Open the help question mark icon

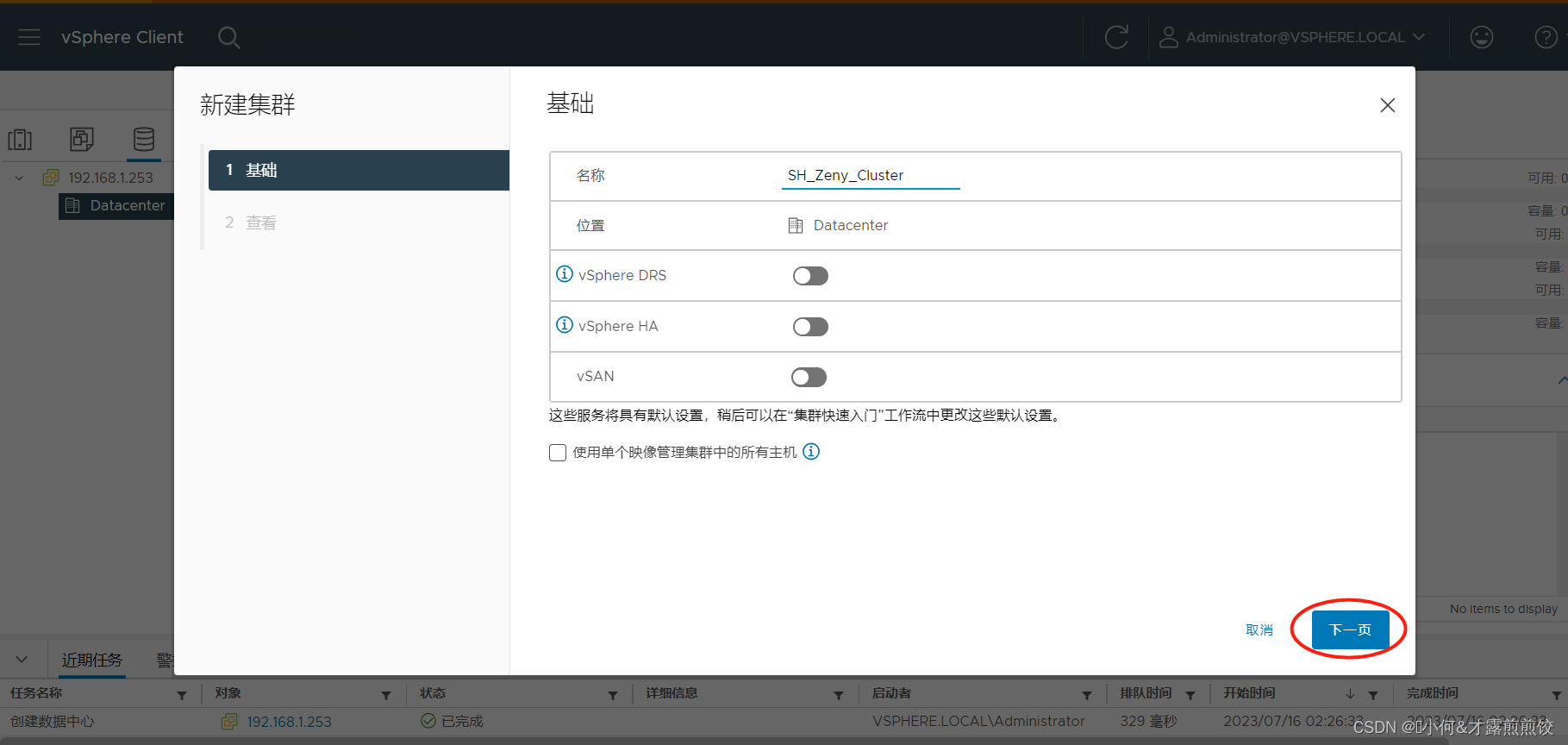[x=1546, y=37]
